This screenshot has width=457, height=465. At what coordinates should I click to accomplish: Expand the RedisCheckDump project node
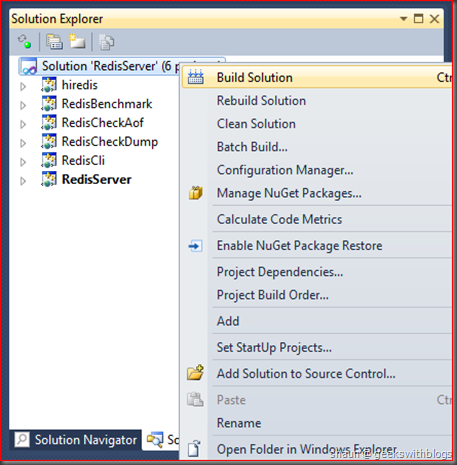tap(23, 143)
